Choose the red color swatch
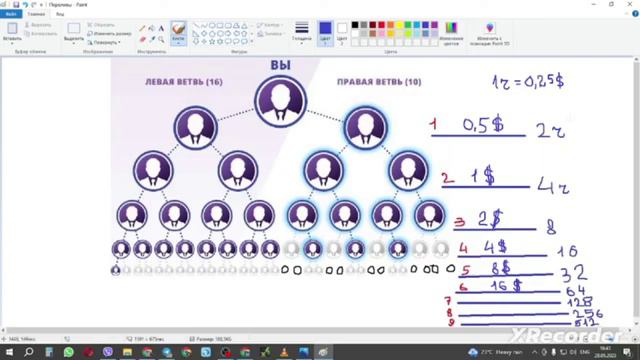 pyautogui.click(x=382, y=25)
